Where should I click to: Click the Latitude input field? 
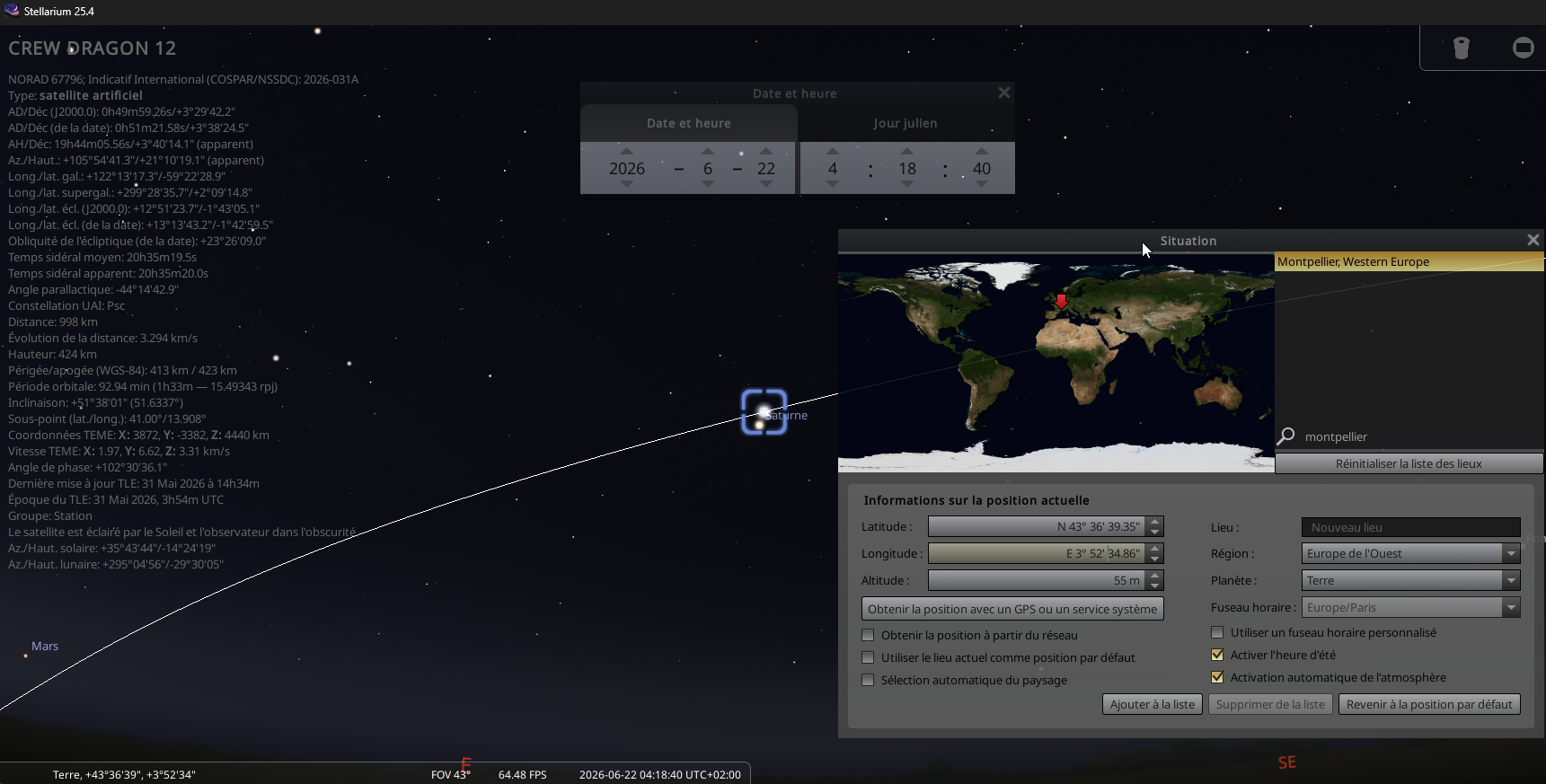[x=1038, y=526]
